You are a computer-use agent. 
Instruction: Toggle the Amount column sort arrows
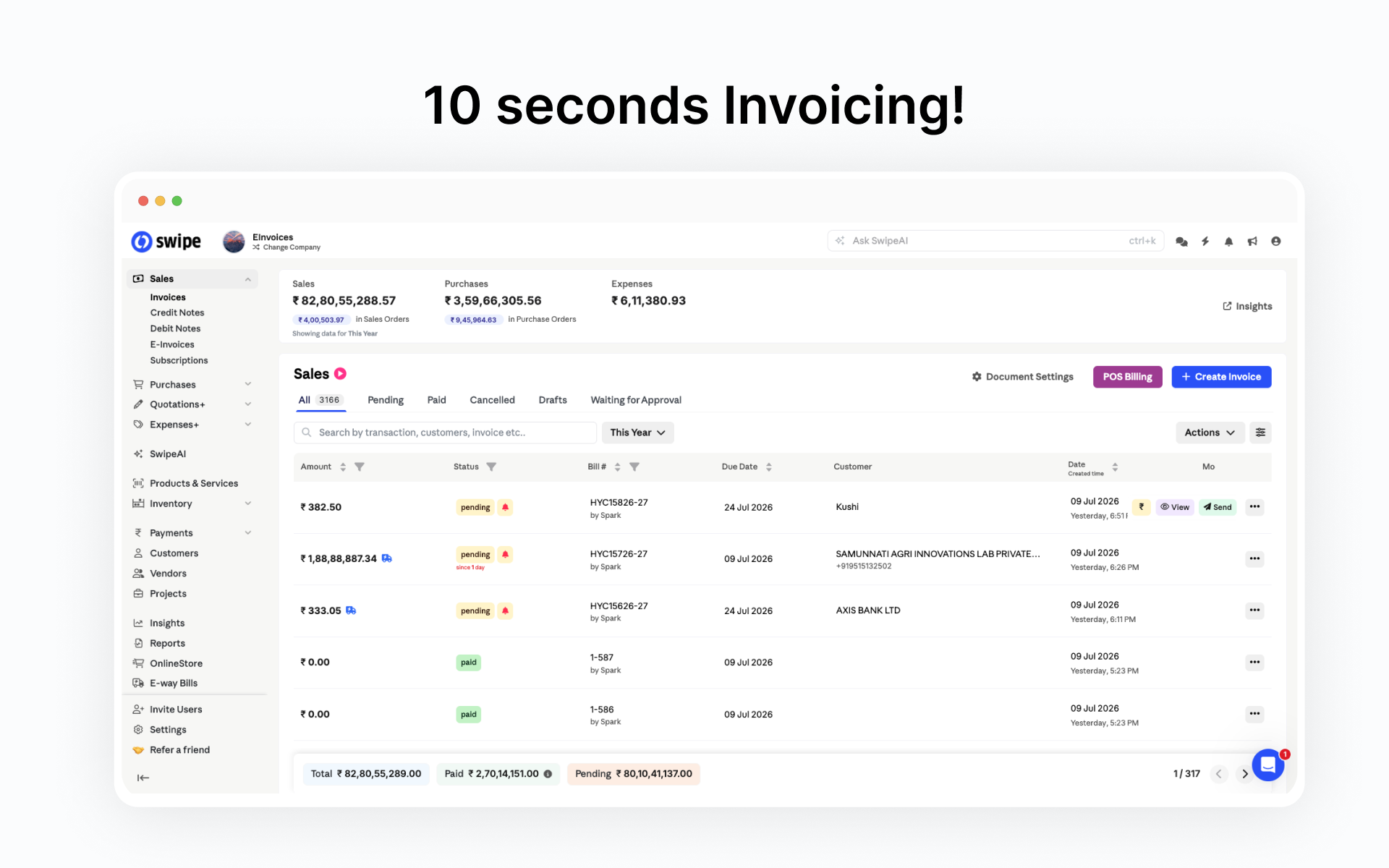click(343, 467)
